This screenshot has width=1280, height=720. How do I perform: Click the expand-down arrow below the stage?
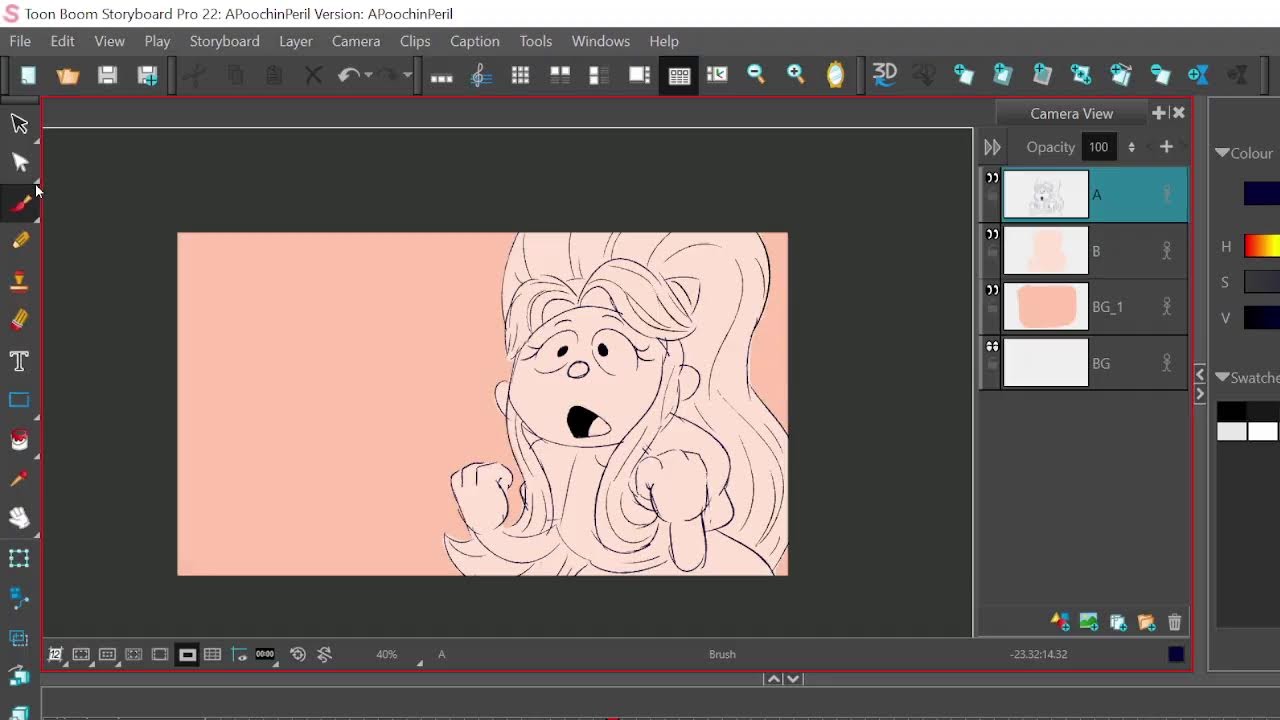click(x=793, y=678)
